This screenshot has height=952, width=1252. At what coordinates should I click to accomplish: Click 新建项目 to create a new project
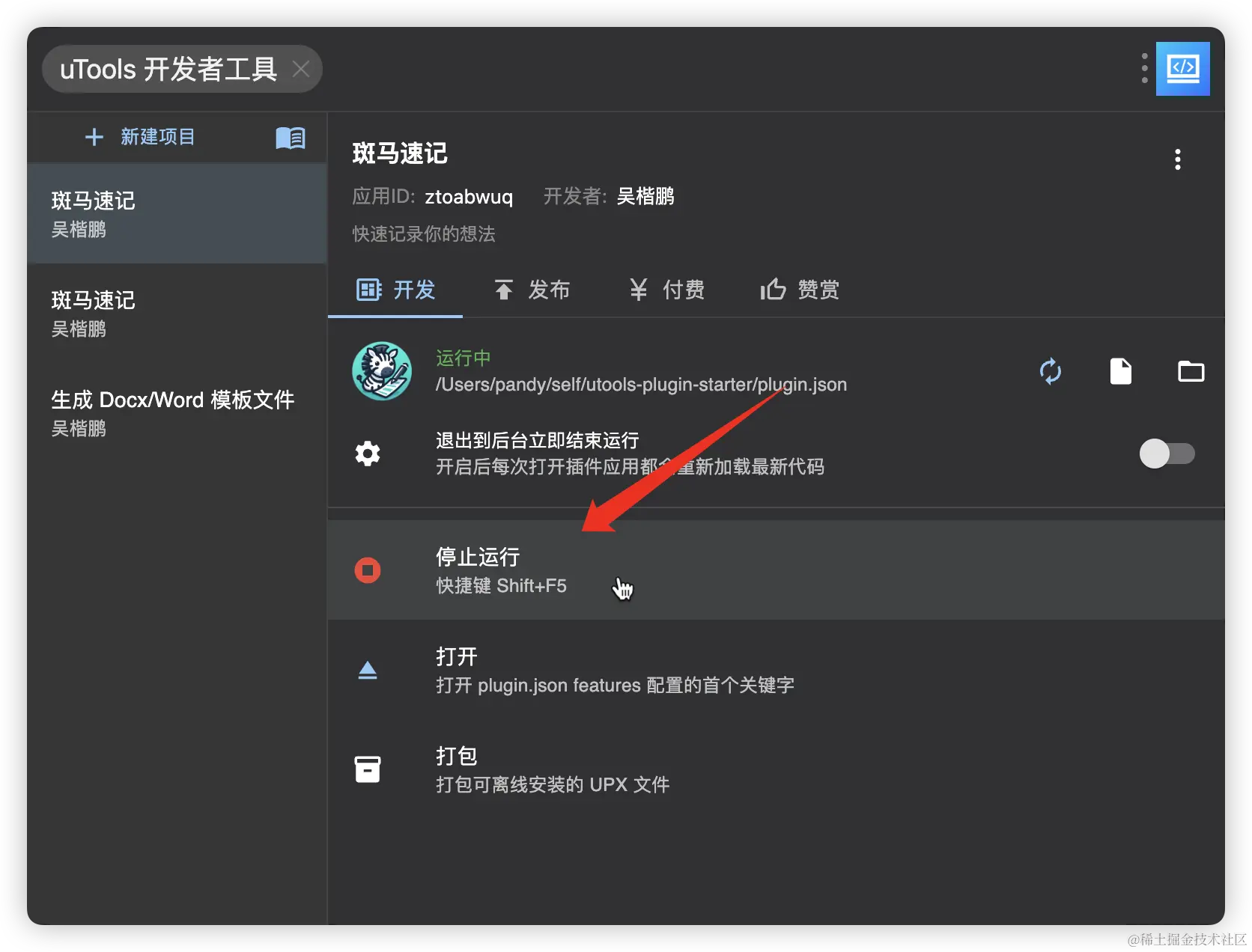pyautogui.click(x=140, y=137)
